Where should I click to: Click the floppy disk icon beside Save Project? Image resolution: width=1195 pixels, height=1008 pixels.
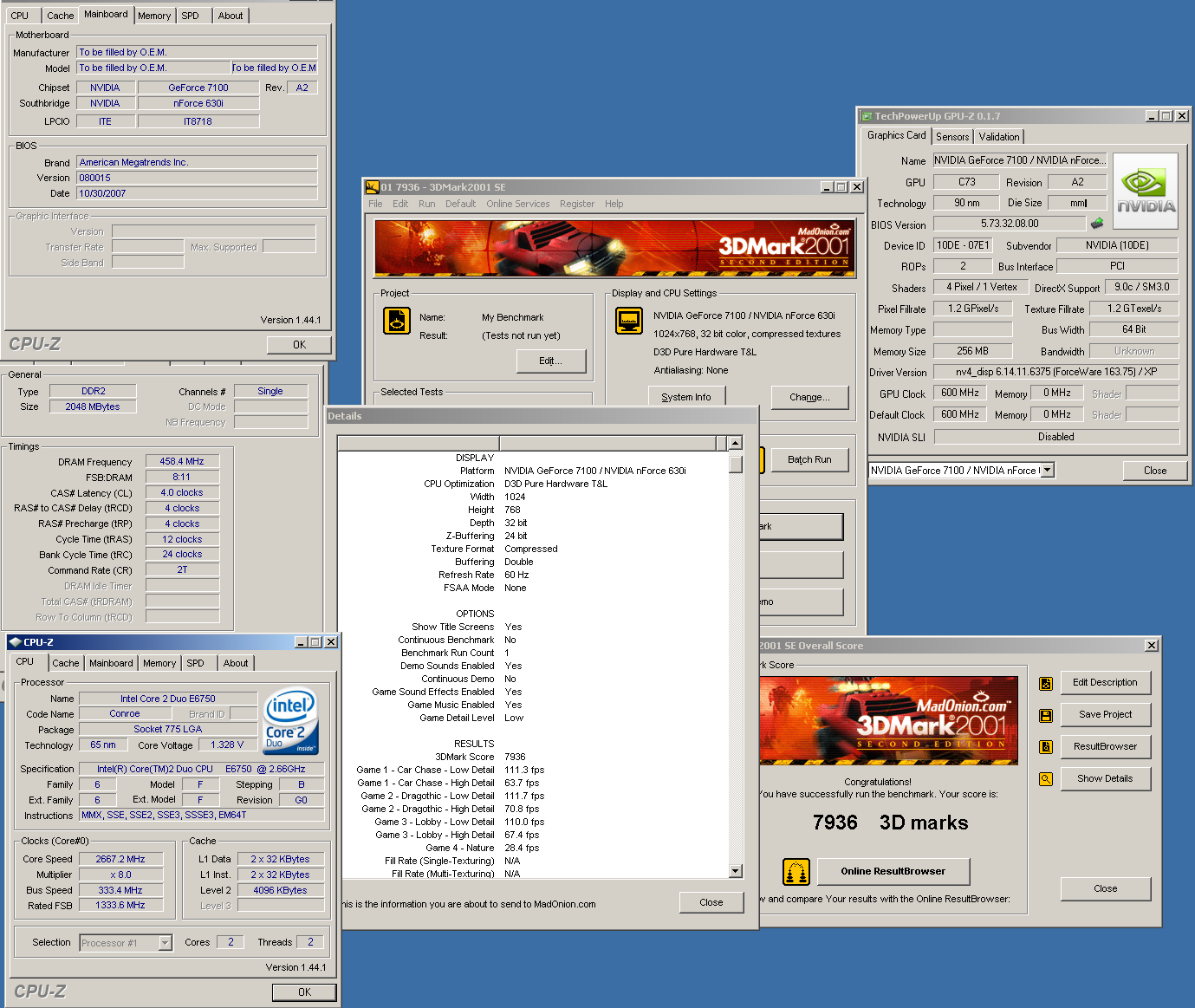(x=1046, y=715)
